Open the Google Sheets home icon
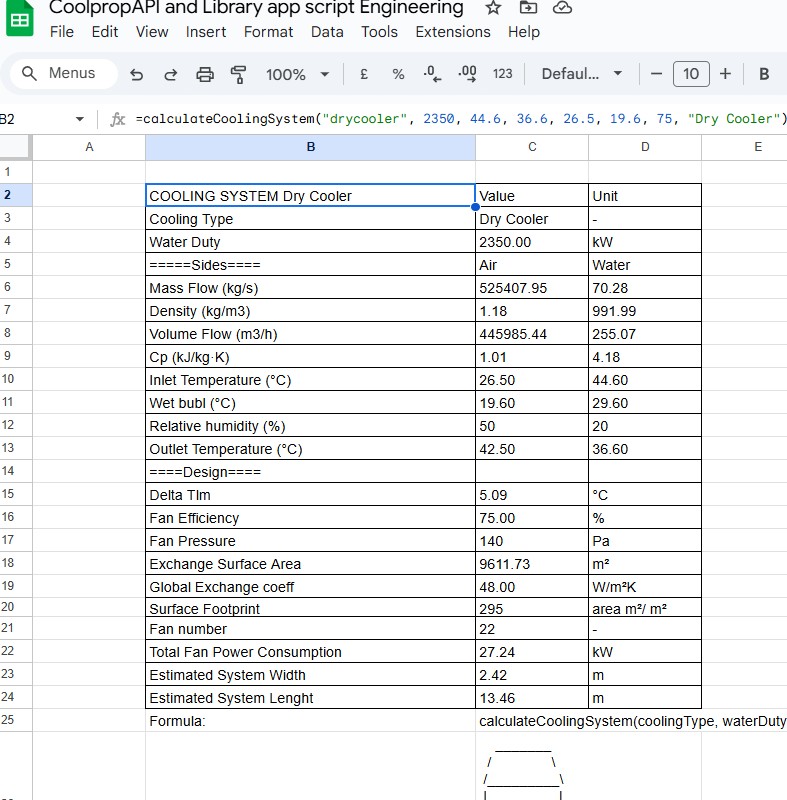 coord(19,19)
